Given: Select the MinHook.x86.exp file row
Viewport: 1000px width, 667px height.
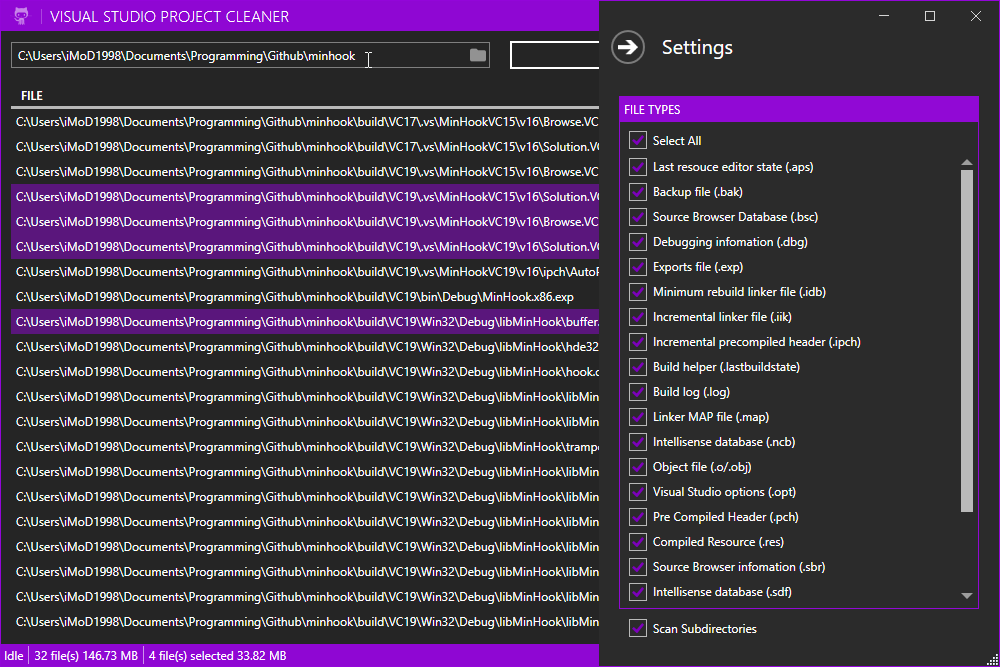Looking at the screenshot, I should [305, 297].
